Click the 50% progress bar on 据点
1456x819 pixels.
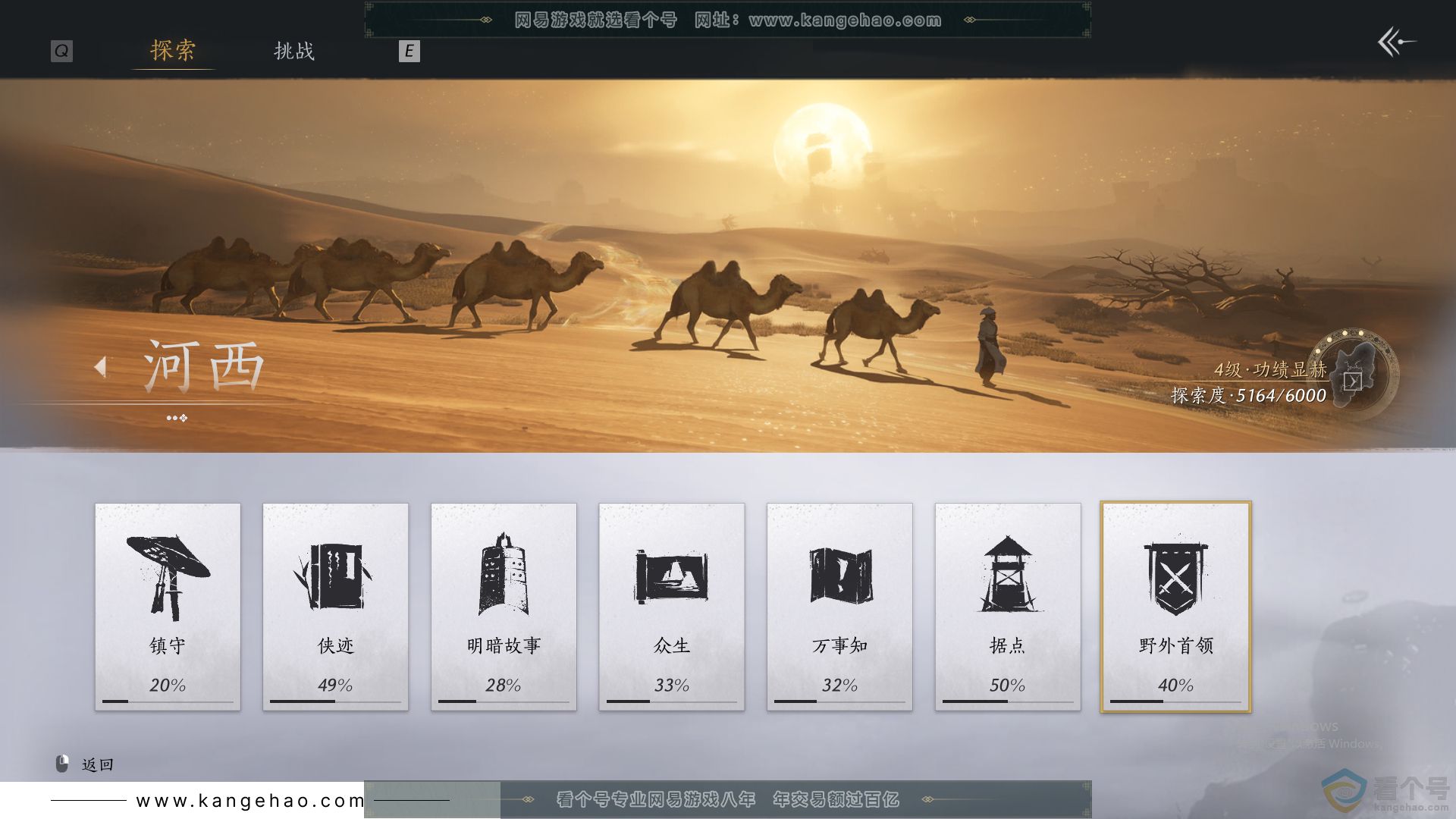1007,701
